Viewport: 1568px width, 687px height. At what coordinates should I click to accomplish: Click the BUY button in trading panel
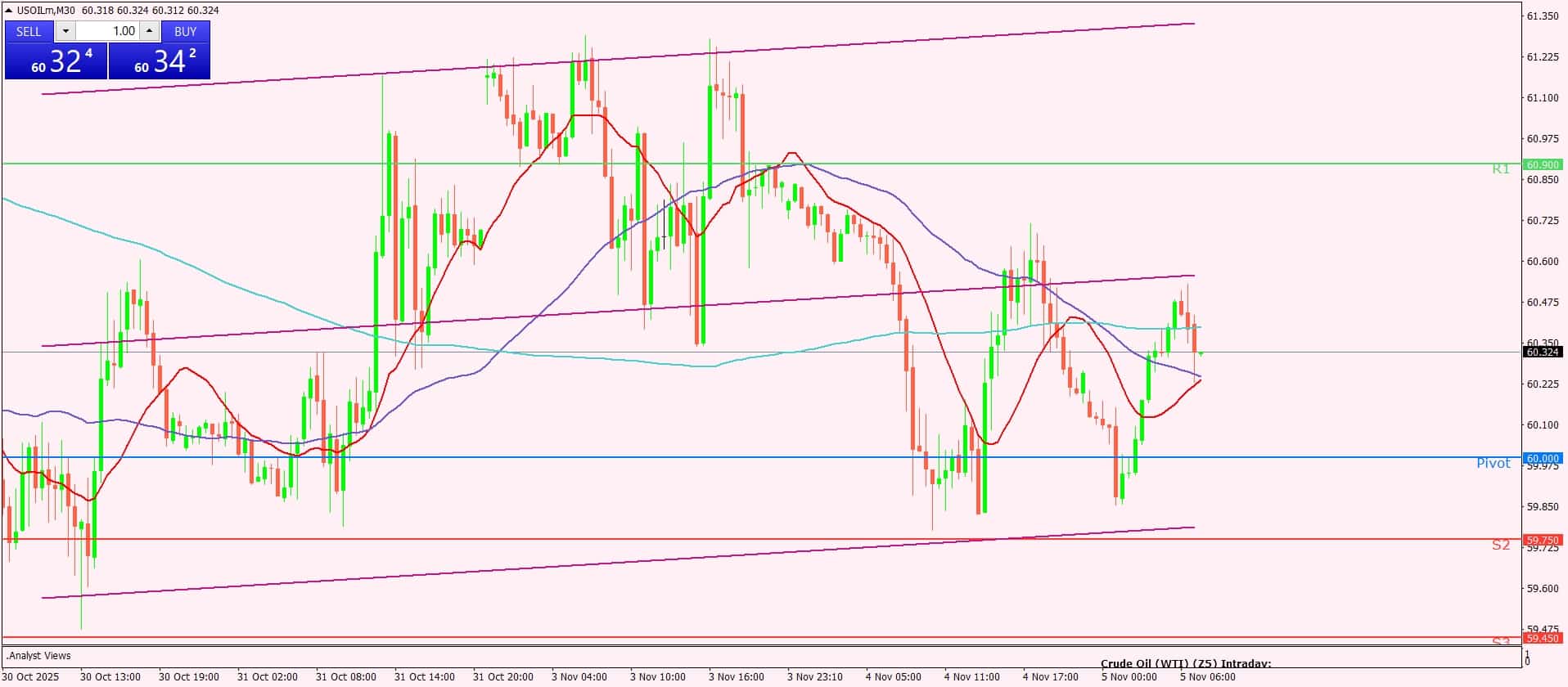point(185,31)
